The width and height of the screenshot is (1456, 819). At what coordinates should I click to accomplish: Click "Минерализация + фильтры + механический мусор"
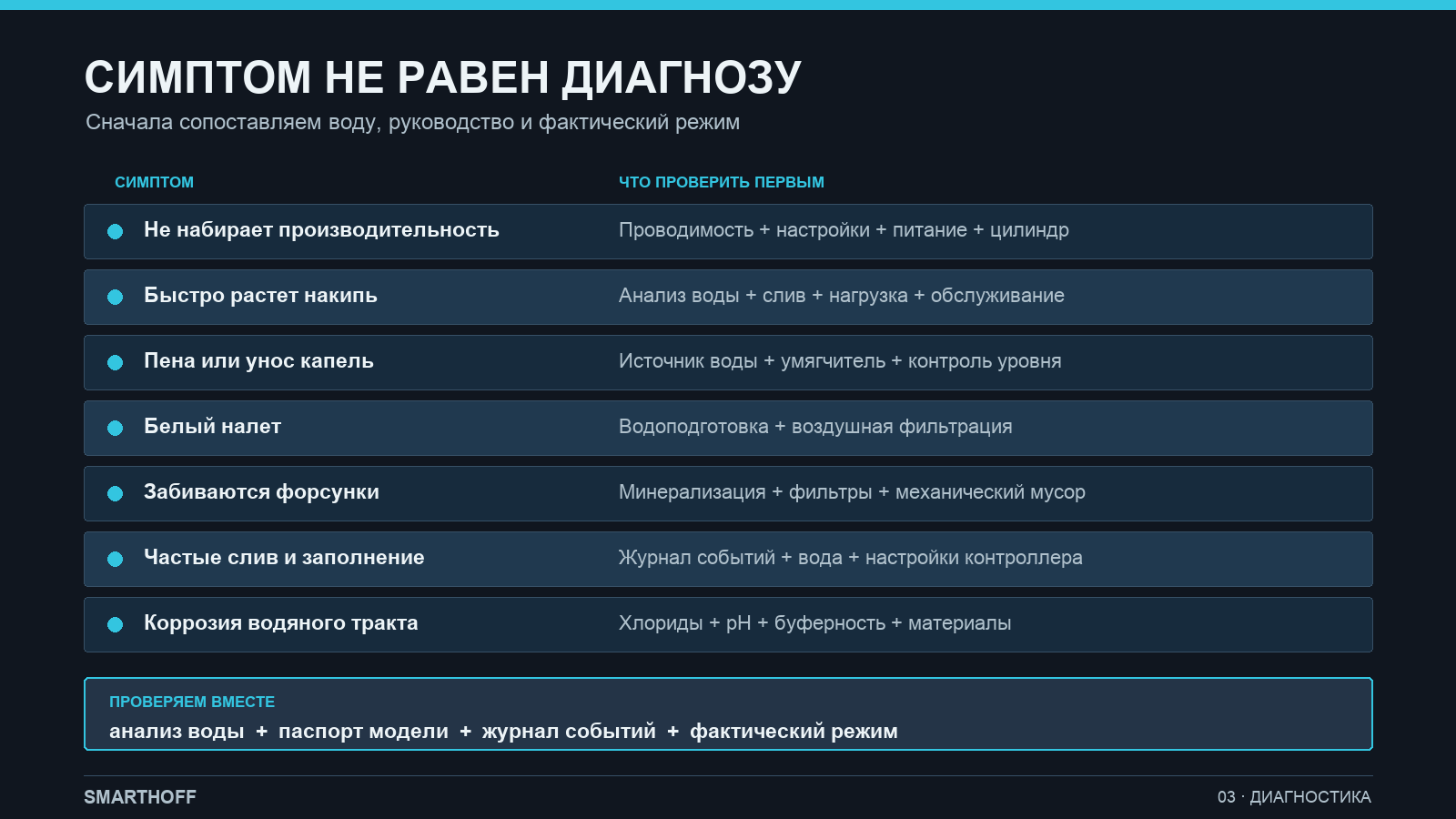tap(852, 492)
